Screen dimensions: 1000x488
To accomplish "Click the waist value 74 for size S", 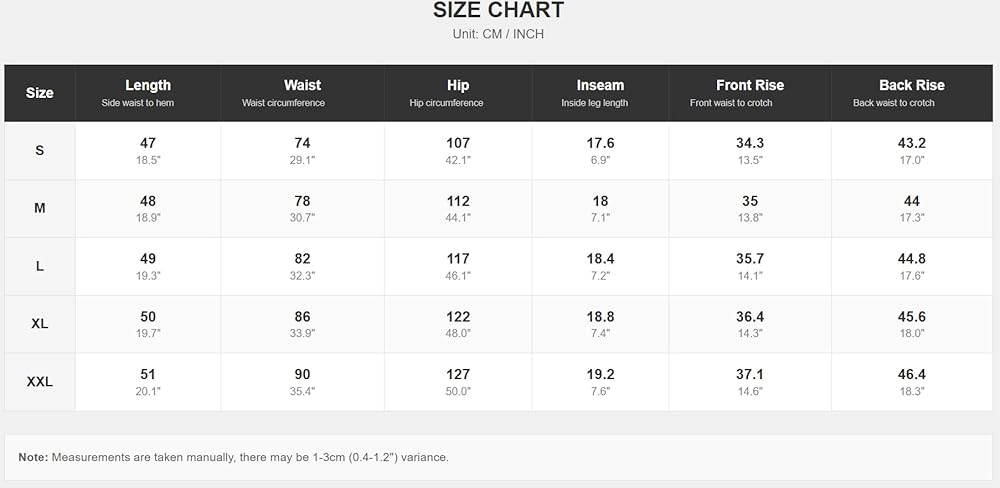I will pos(302,144).
